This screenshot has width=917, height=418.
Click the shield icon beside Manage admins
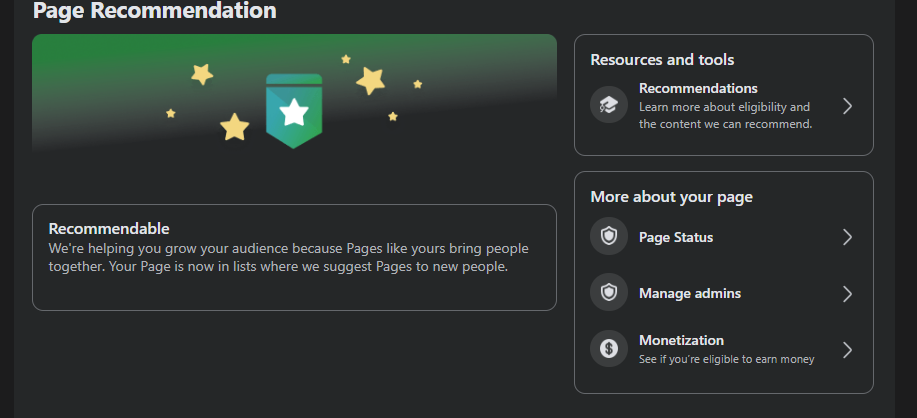[609, 292]
